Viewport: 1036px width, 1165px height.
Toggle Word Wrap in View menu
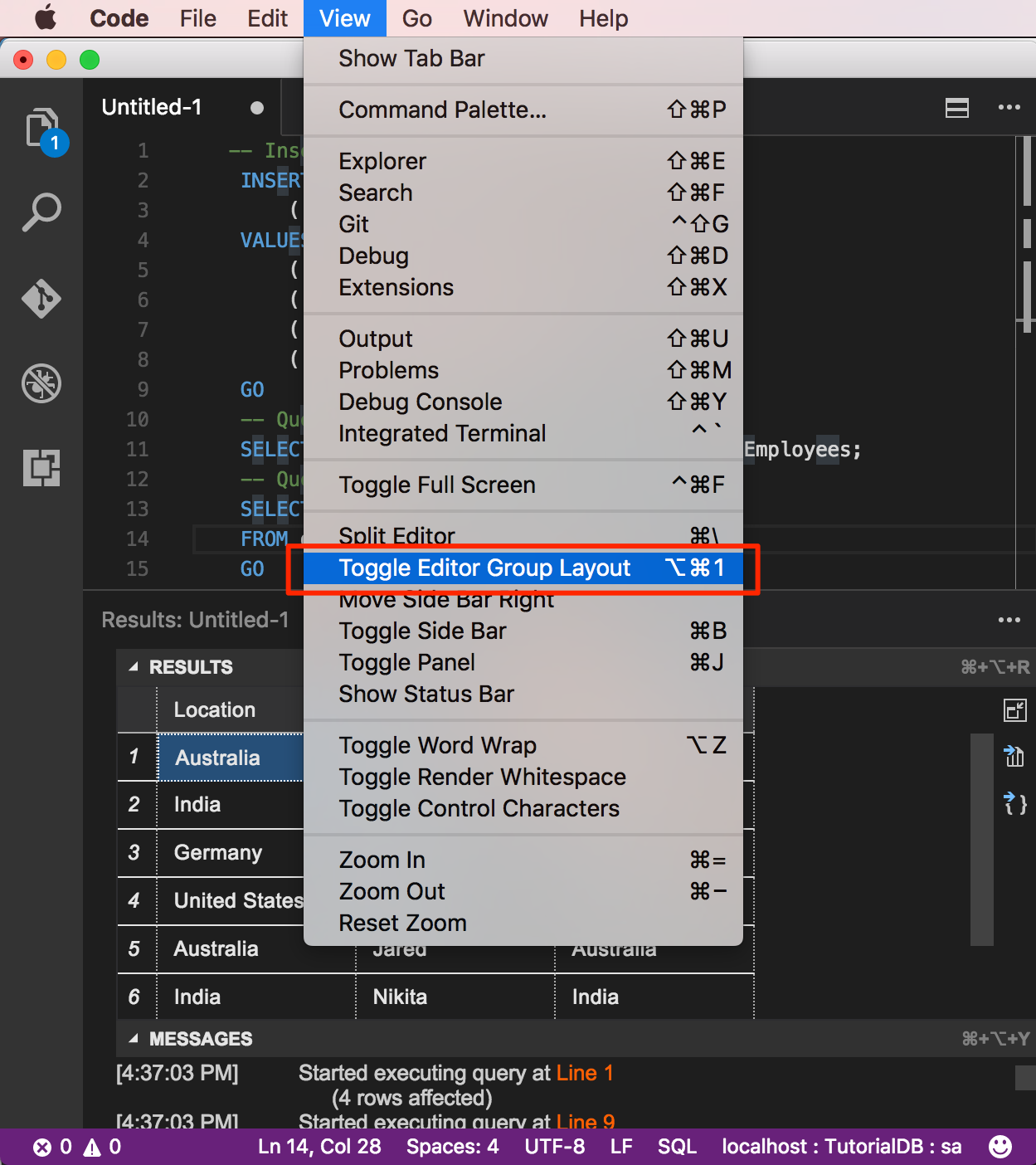coord(437,746)
